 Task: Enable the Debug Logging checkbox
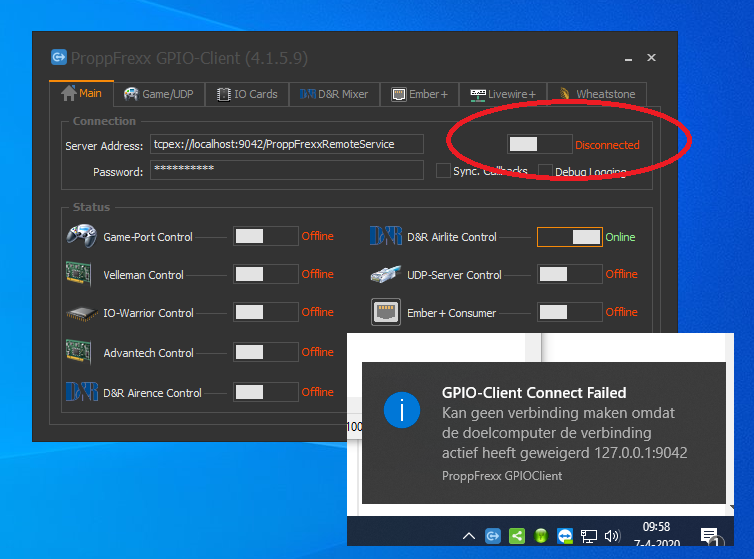coord(545,171)
